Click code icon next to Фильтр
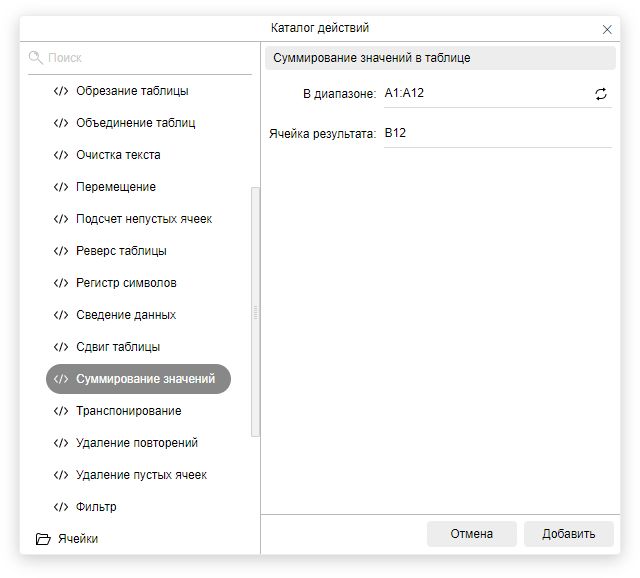Image resolution: width=640 pixels, height=578 pixels. tap(61, 507)
